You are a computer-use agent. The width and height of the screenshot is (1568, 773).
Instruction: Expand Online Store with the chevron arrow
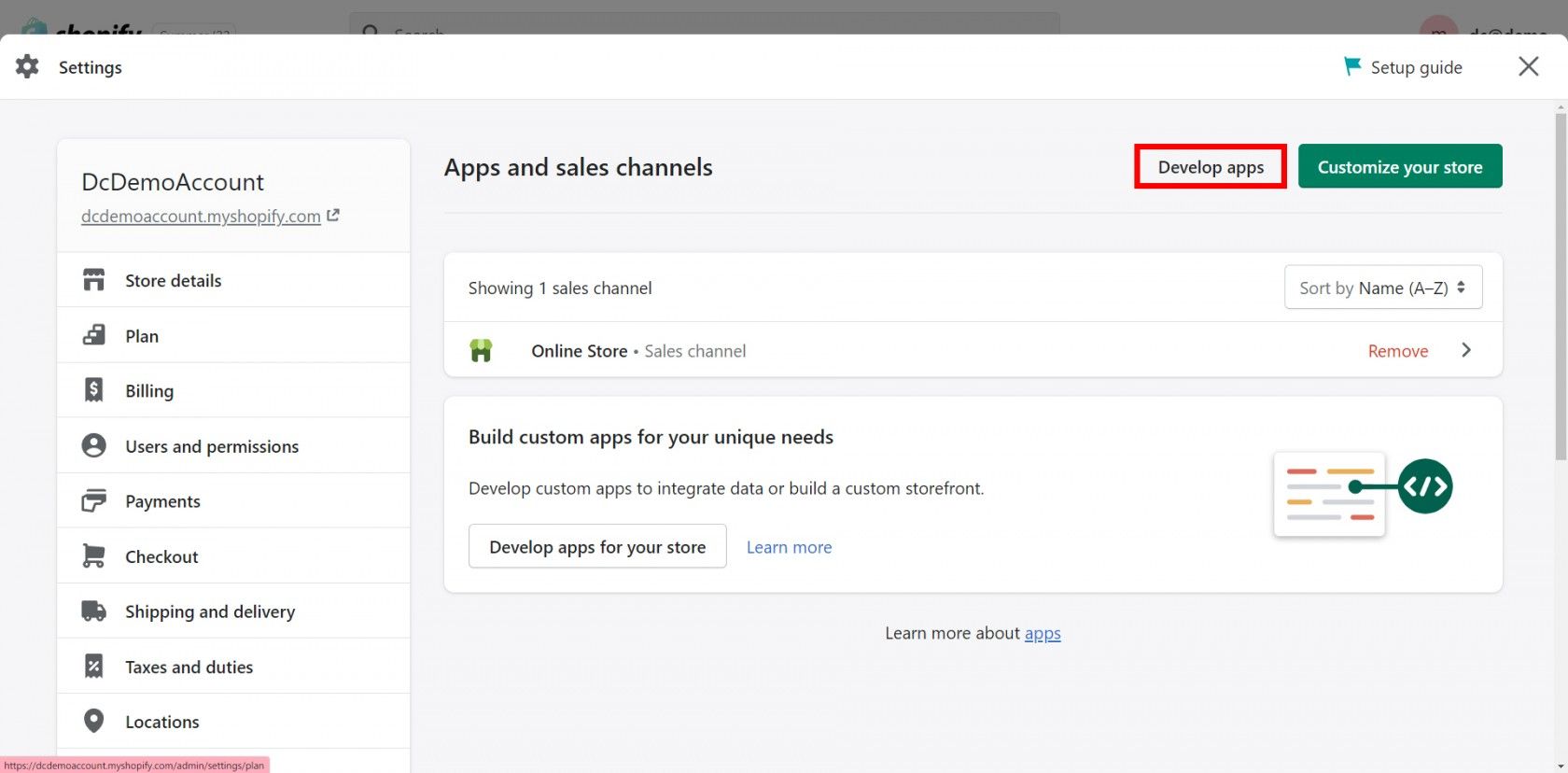point(1466,350)
